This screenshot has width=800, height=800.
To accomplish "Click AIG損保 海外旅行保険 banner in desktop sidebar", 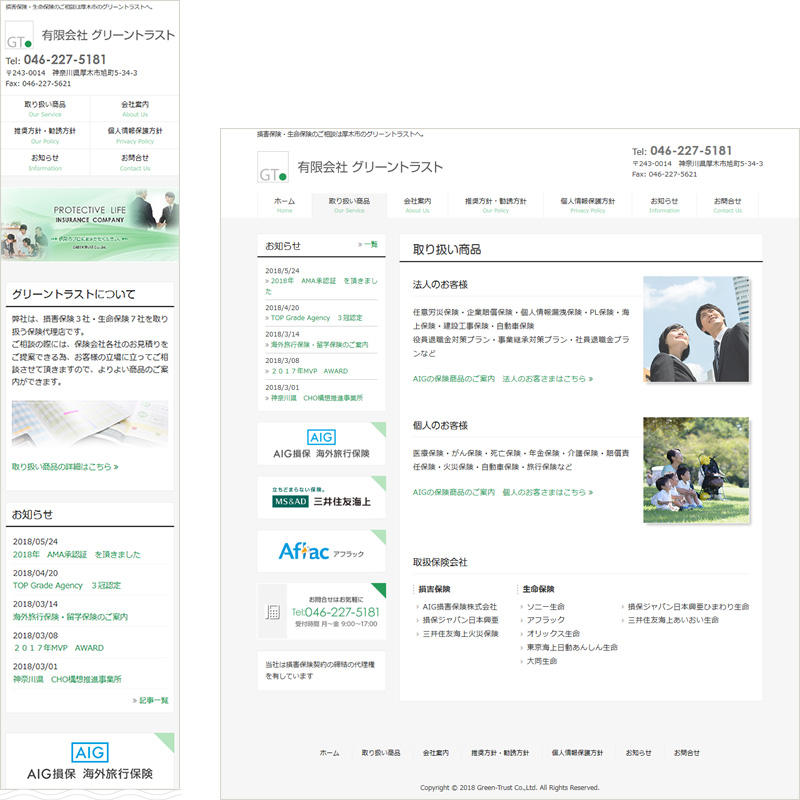I will tap(321, 443).
